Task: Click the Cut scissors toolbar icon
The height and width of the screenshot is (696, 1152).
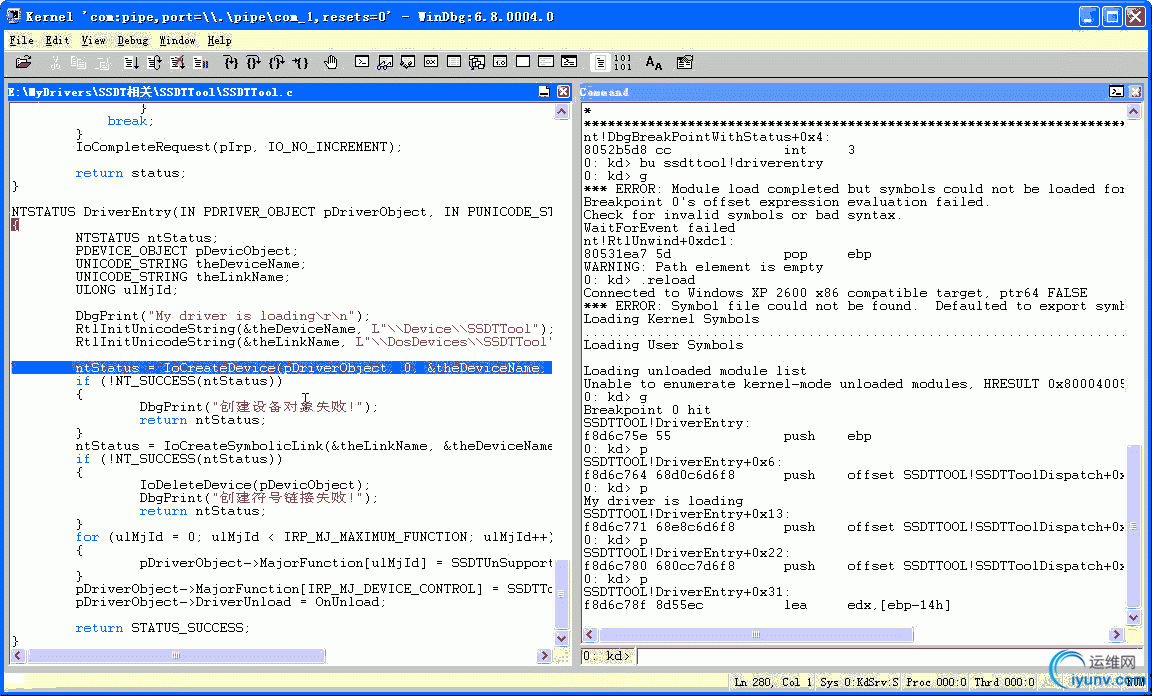Action: point(56,62)
